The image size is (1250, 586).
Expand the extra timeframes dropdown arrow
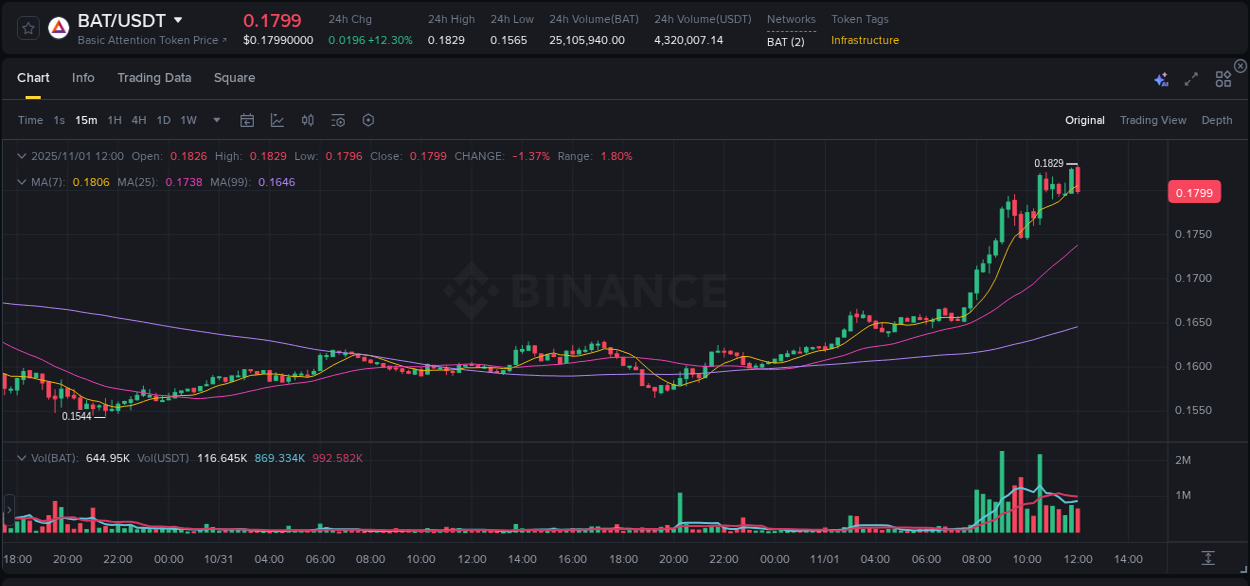pos(215,120)
